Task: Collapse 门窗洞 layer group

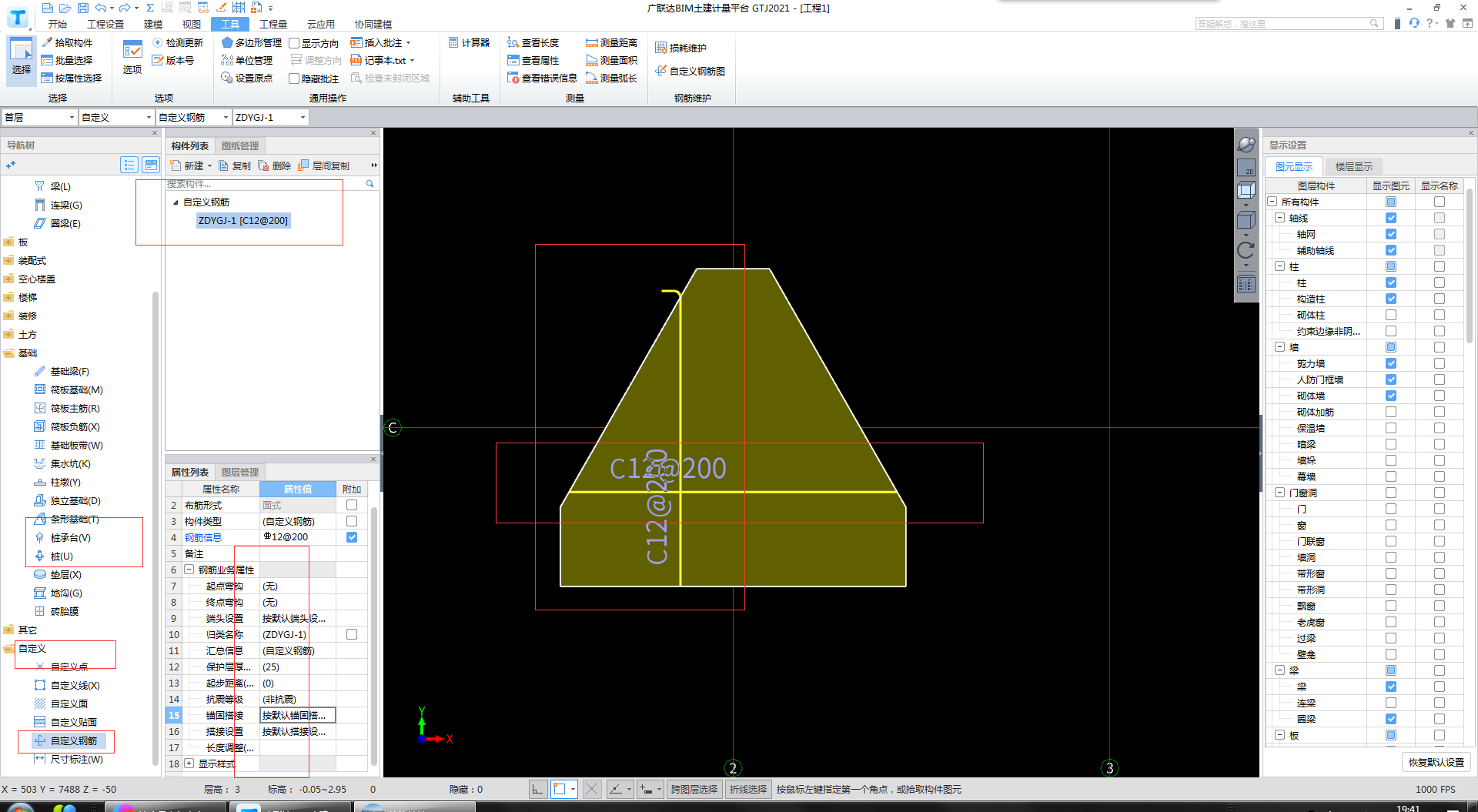Action: [x=1280, y=493]
